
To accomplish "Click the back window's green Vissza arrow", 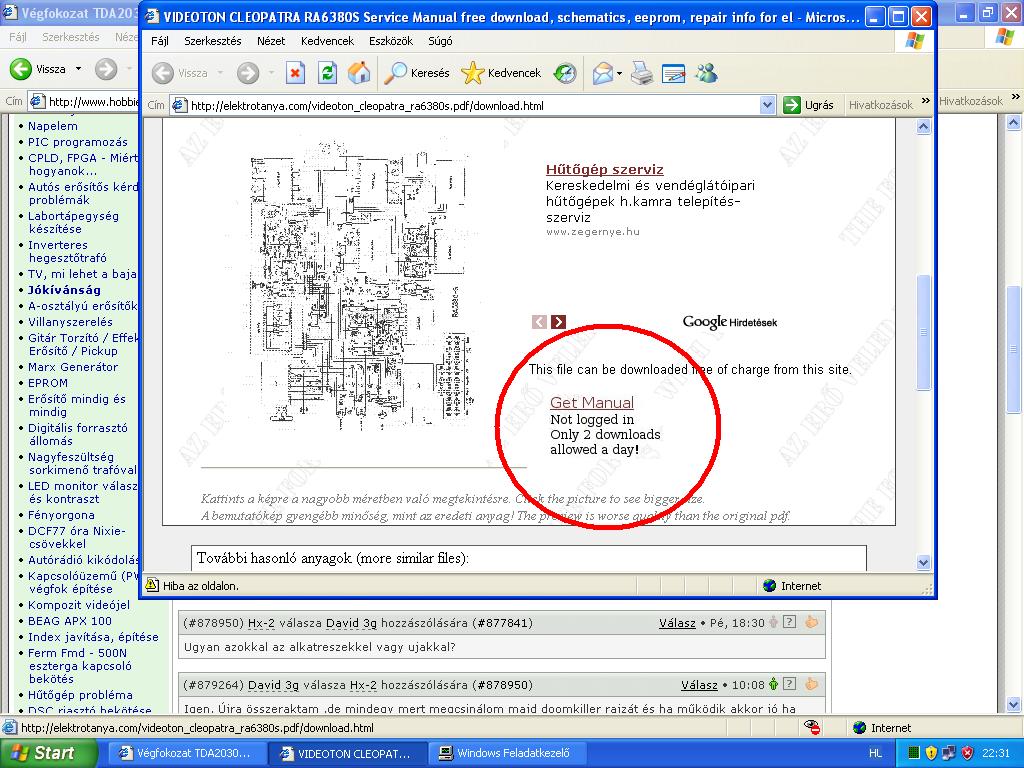I will pos(21,69).
